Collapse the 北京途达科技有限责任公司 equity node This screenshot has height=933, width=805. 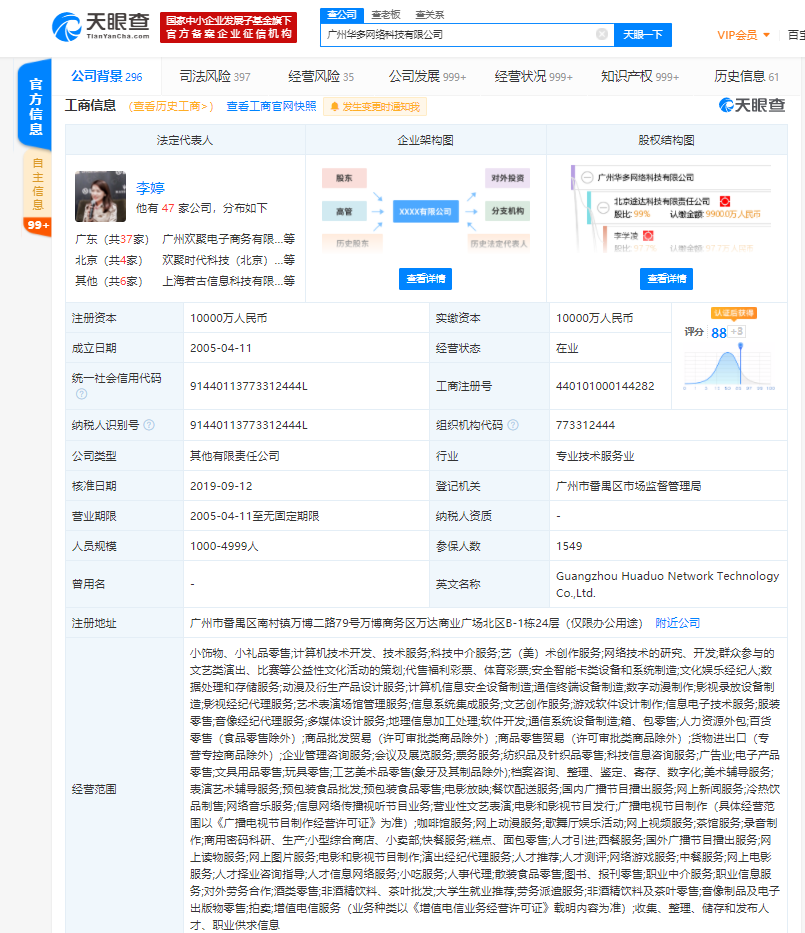click(603, 207)
